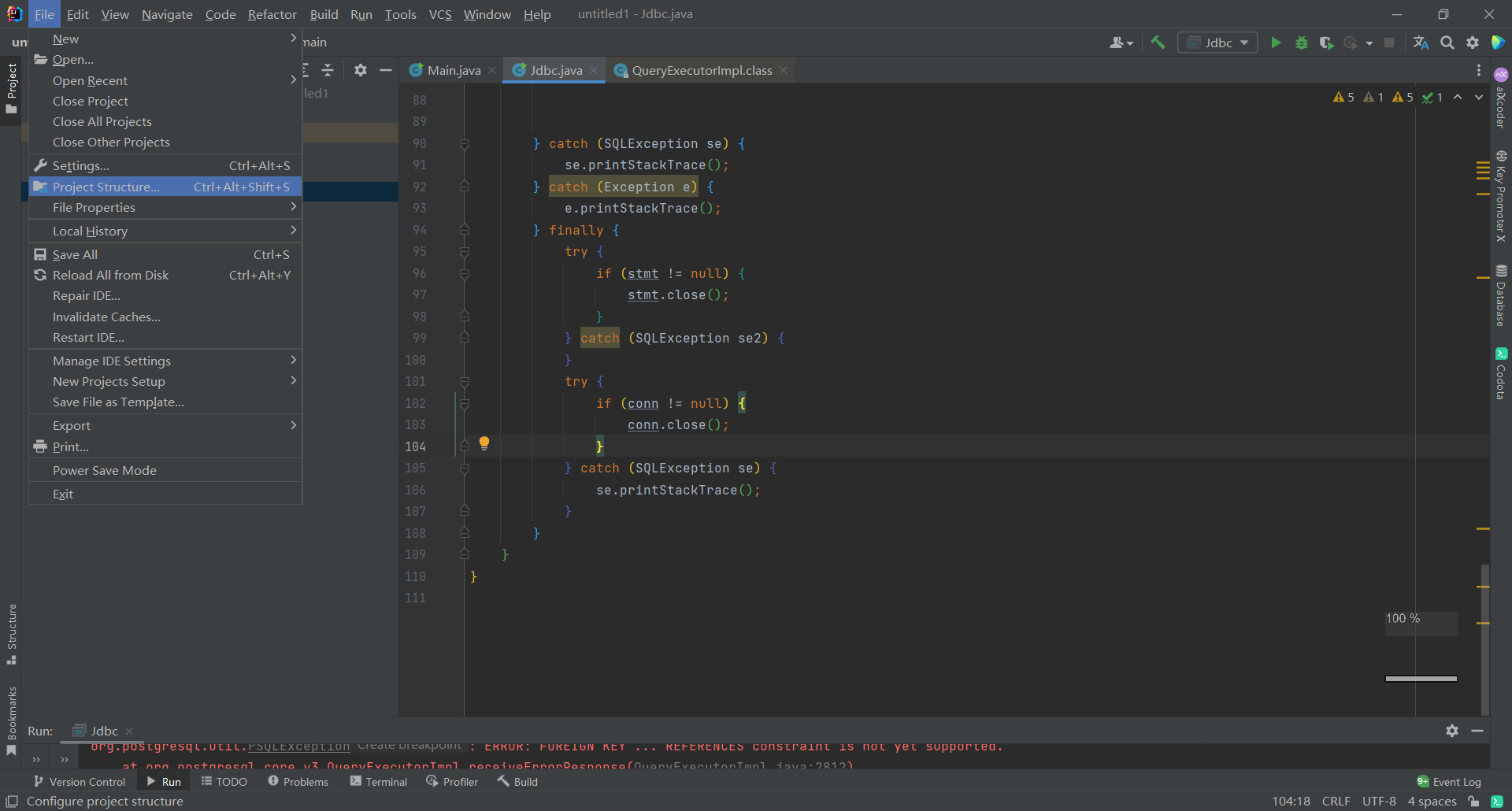Open Run panel settings gear icon
The width and height of the screenshot is (1512, 811).
1451,731
